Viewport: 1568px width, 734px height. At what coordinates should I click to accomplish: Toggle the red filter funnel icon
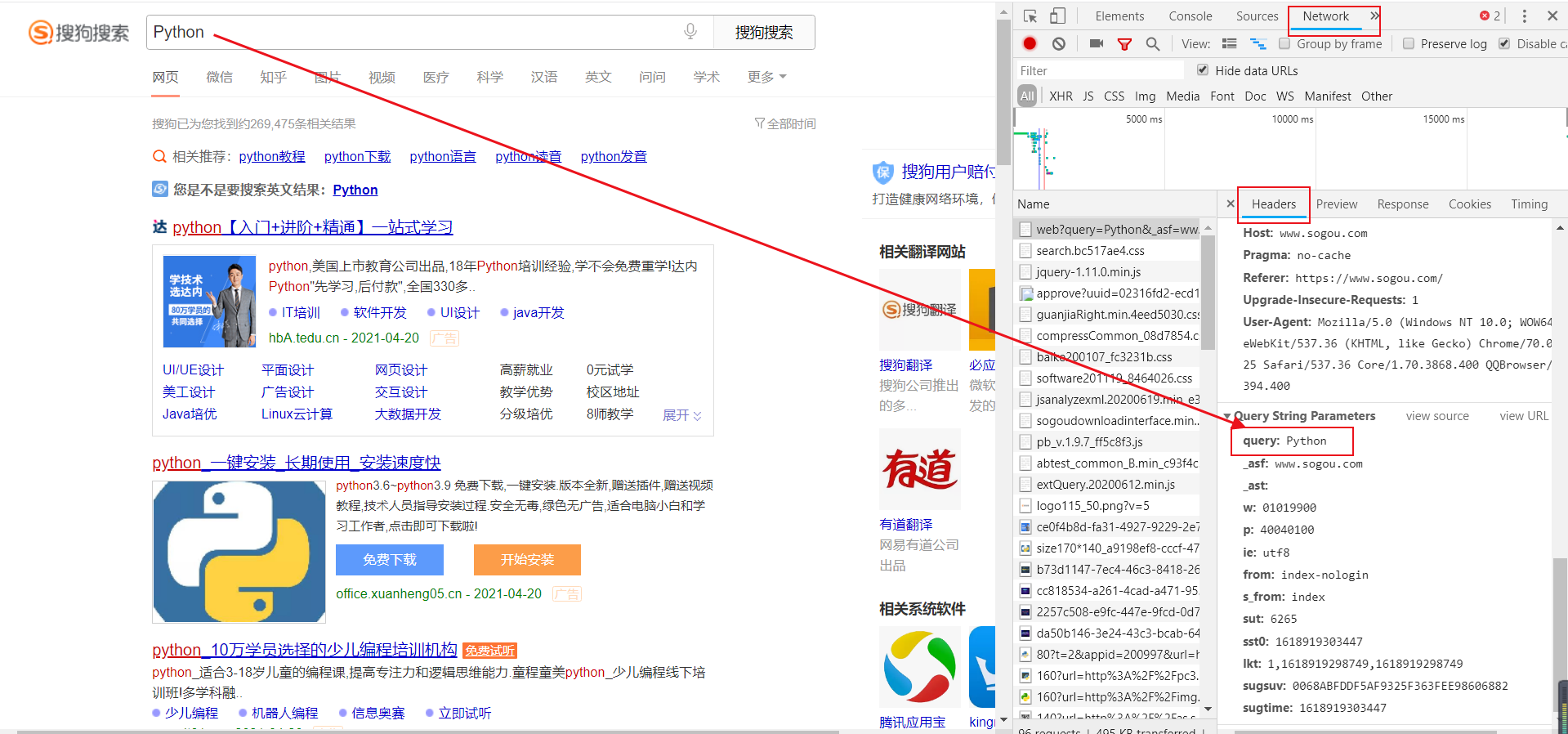click(1124, 44)
